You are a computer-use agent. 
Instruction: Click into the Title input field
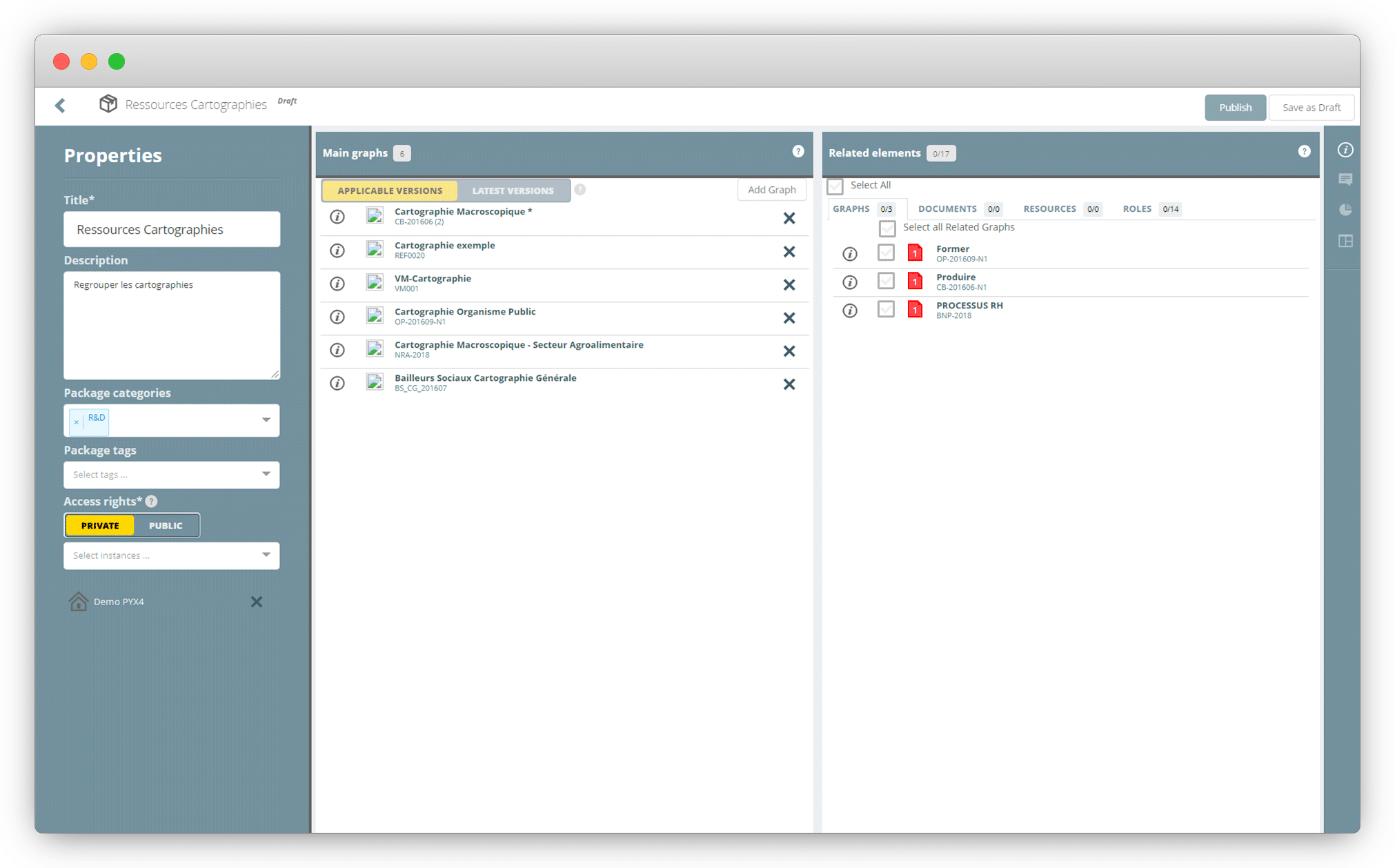[x=172, y=229]
